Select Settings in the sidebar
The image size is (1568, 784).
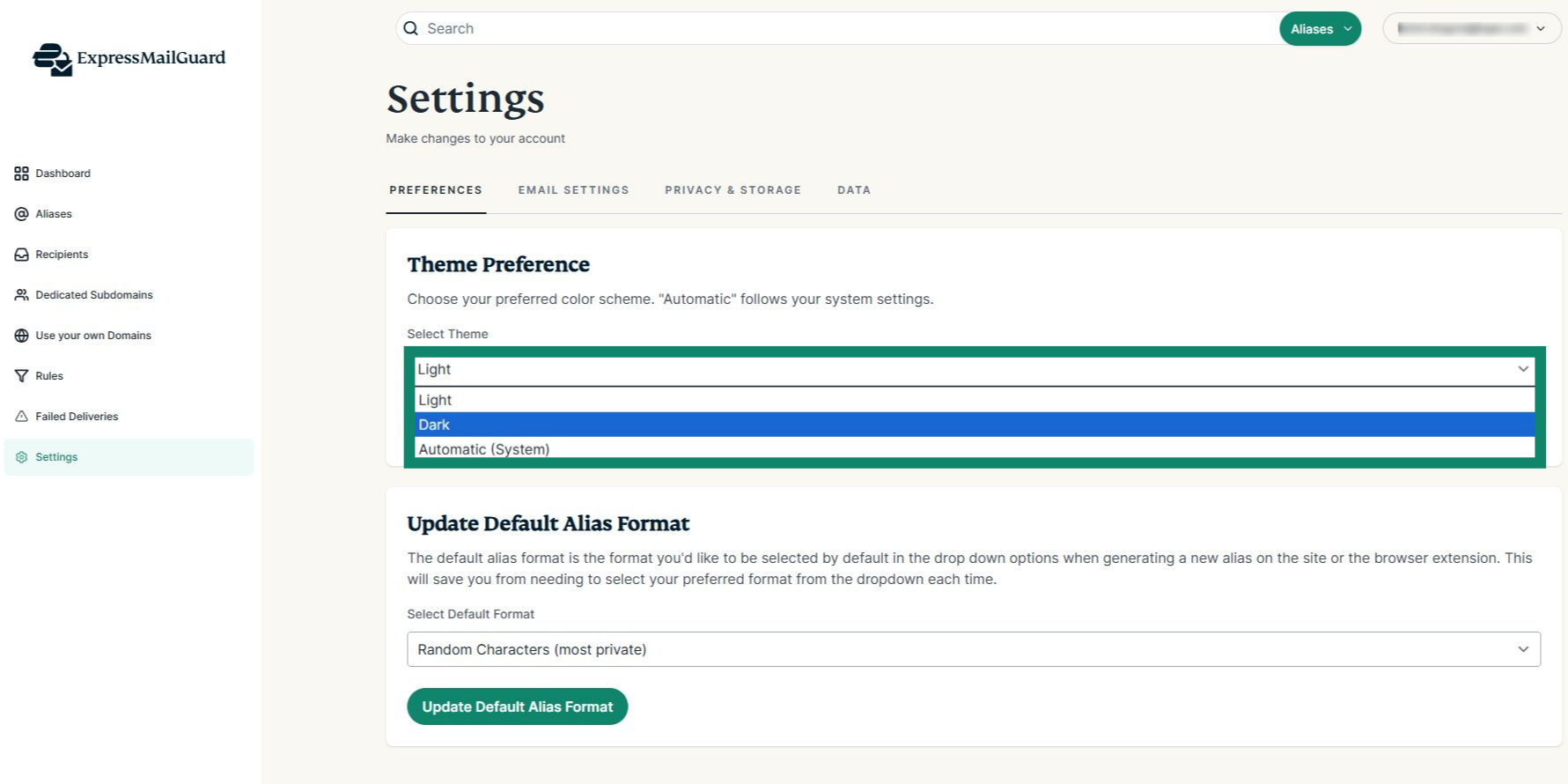[129, 457]
